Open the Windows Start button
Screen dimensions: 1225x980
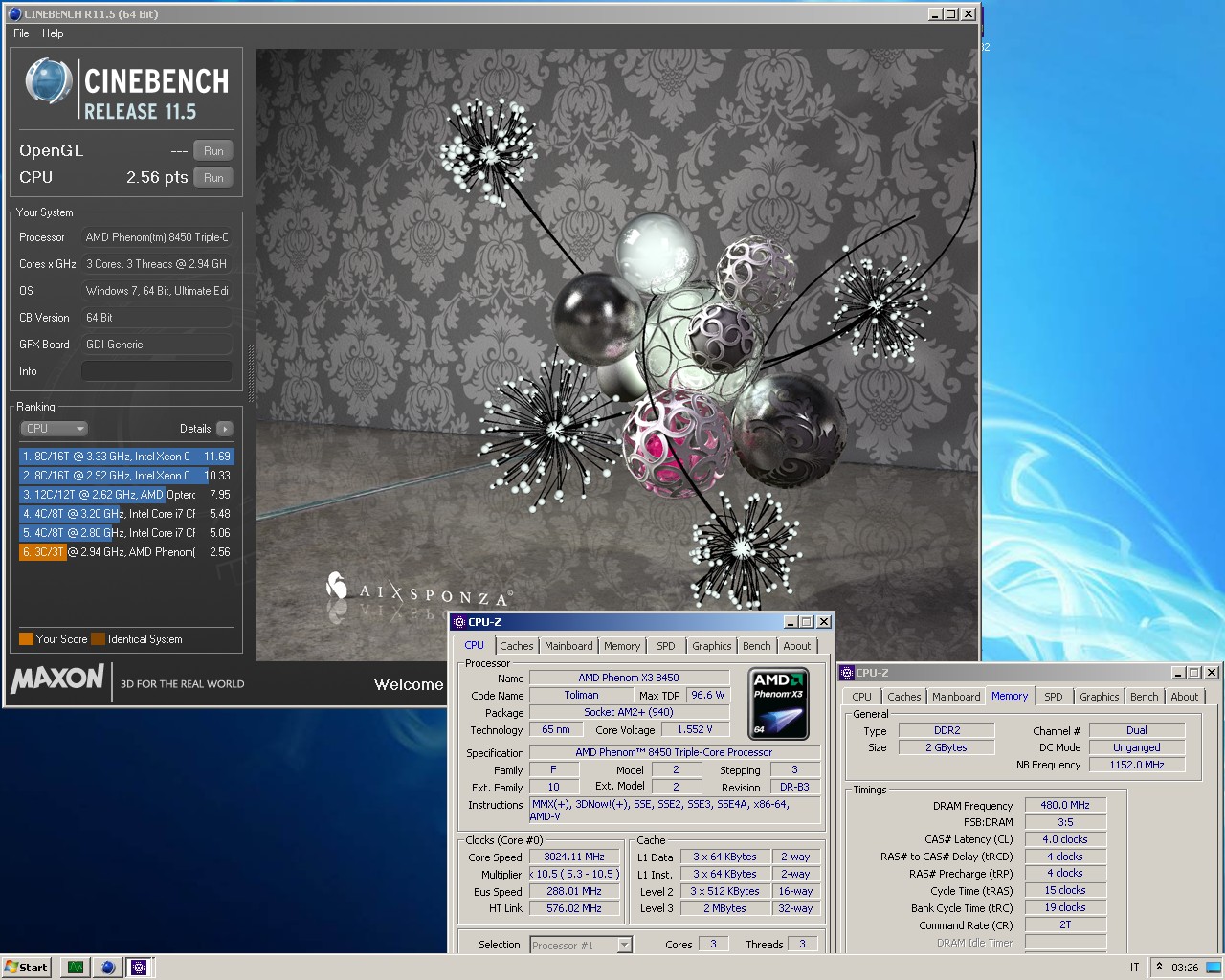coord(26,968)
